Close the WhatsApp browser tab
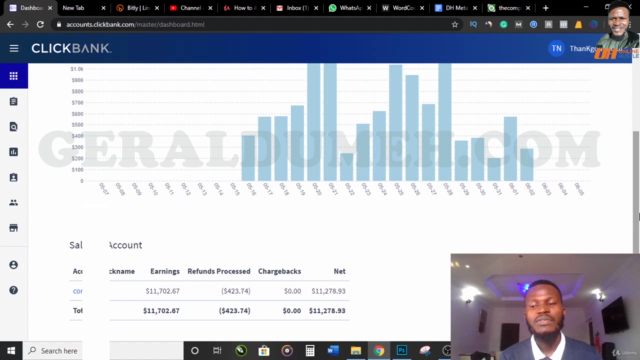 pyautogui.click(x=369, y=8)
